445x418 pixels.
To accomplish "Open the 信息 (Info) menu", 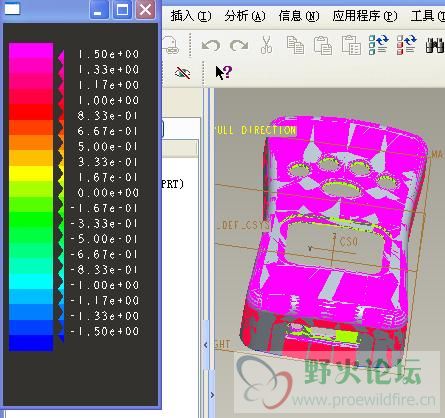I will (299, 16).
